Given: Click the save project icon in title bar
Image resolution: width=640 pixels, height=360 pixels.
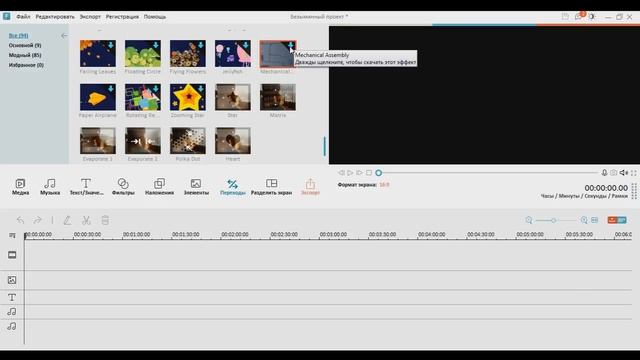Looking at the screenshot, I should click(565, 16).
